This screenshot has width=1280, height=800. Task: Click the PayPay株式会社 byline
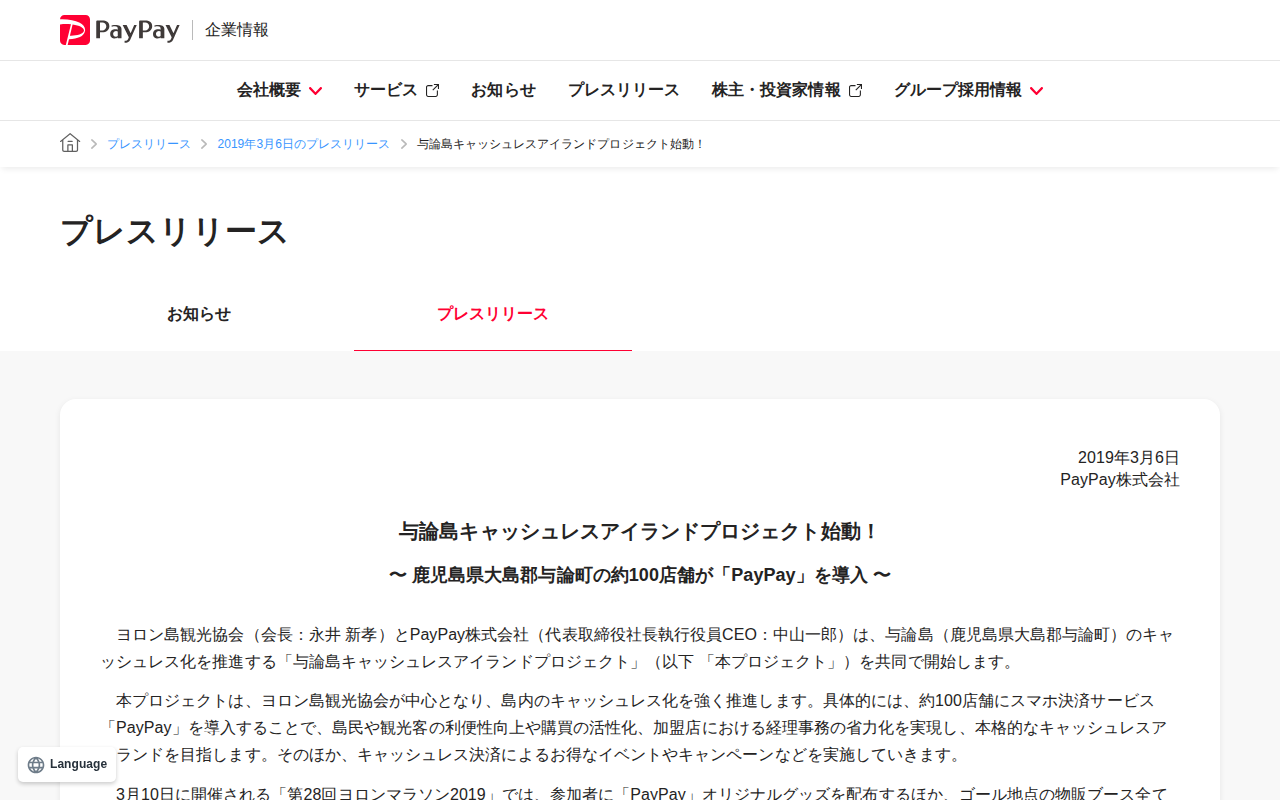tap(1120, 480)
